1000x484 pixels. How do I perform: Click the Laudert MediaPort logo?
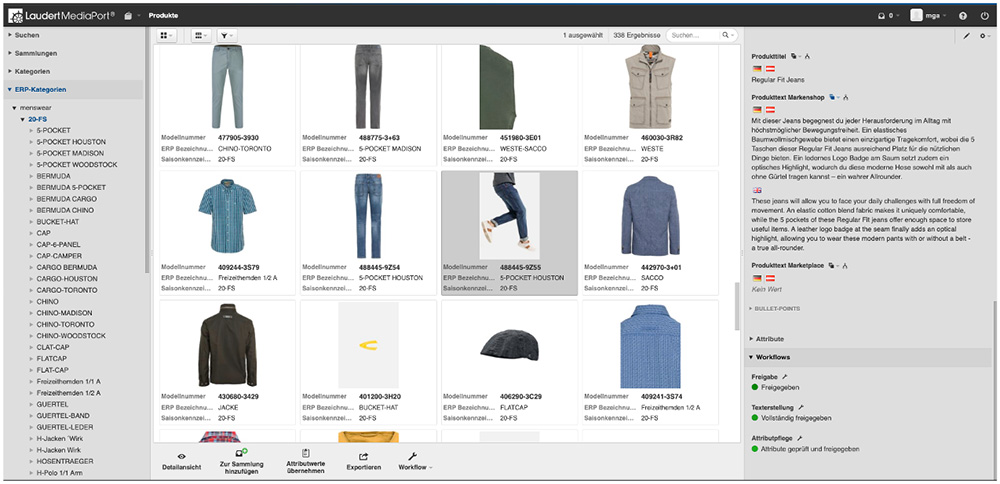point(62,15)
